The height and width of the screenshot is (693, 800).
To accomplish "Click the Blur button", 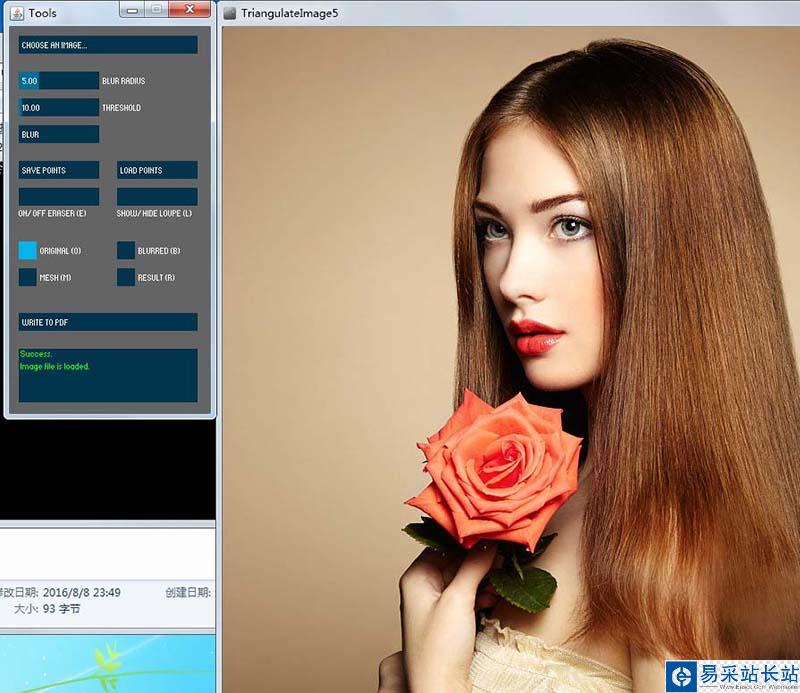I will [x=59, y=134].
